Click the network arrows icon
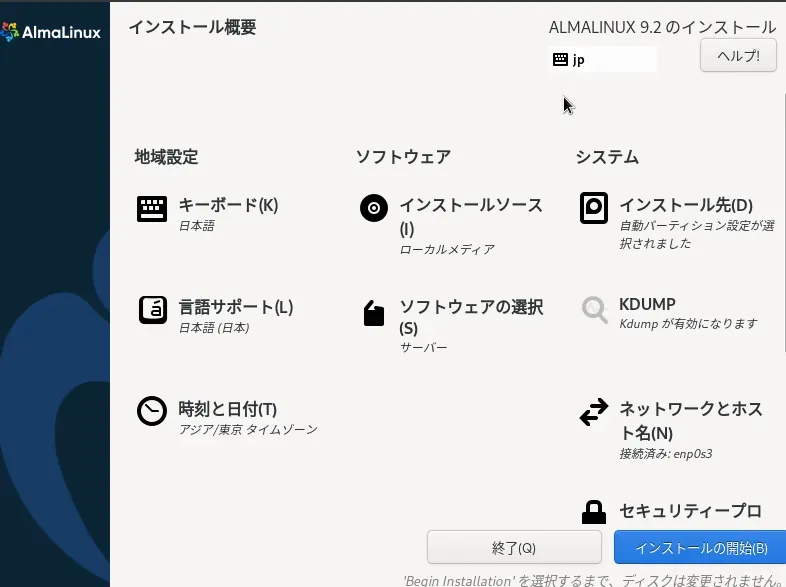786x587 pixels. tap(594, 412)
